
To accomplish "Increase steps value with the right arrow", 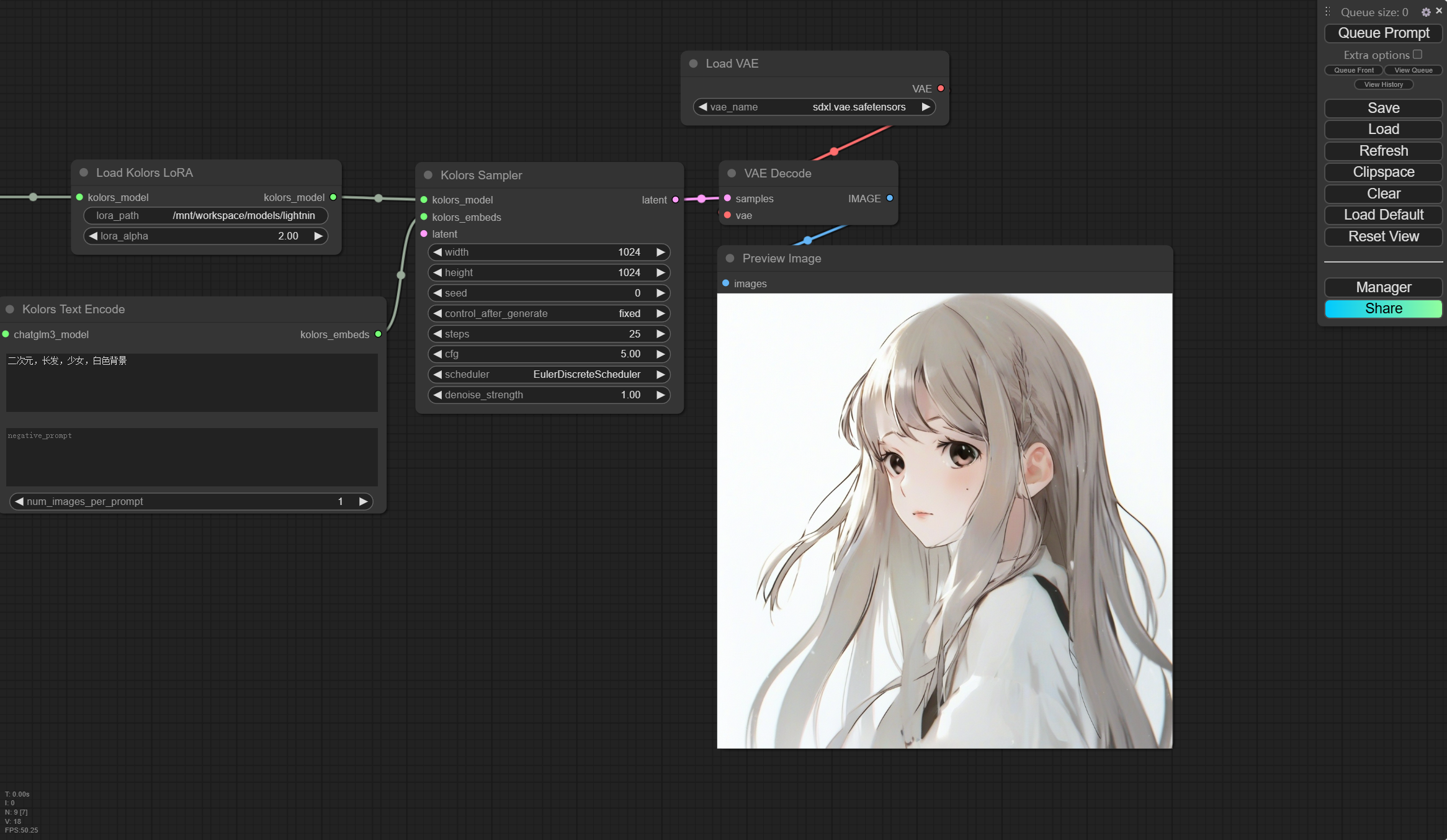I will coord(660,334).
